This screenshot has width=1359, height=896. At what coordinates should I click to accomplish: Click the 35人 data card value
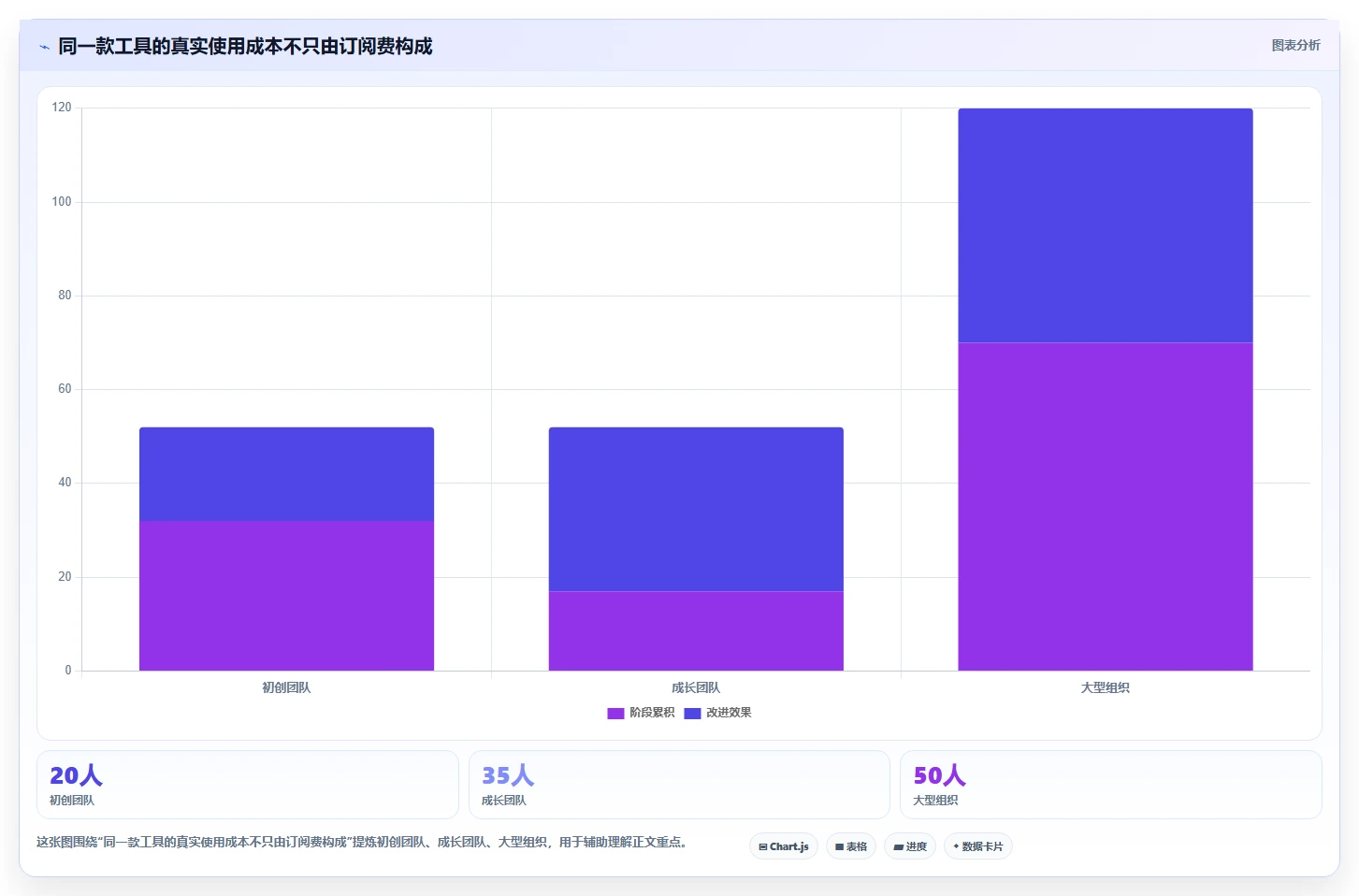coord(508,775)
